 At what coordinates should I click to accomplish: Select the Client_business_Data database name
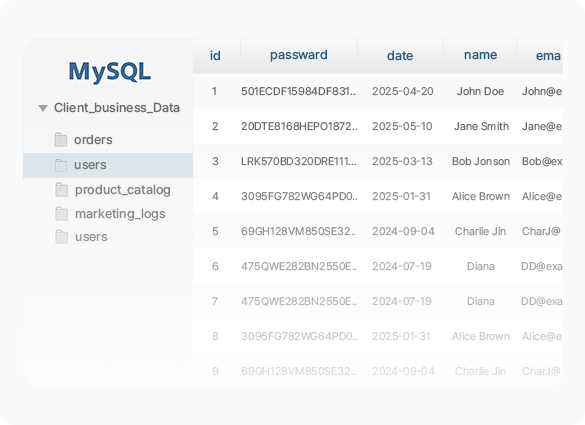tap(117, 108)
